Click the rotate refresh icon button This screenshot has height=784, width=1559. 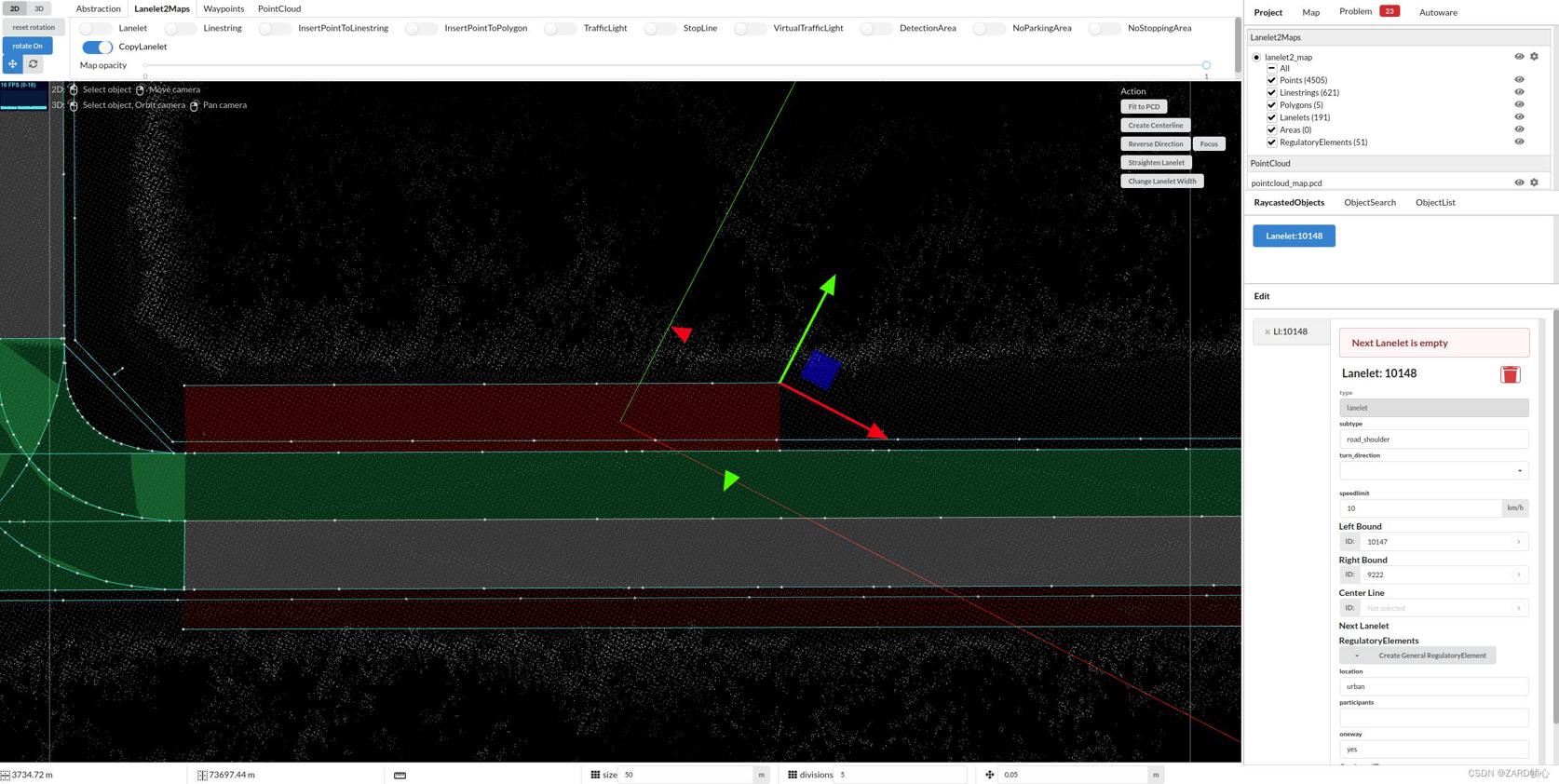pyautogui.click(x=34, y=64)
